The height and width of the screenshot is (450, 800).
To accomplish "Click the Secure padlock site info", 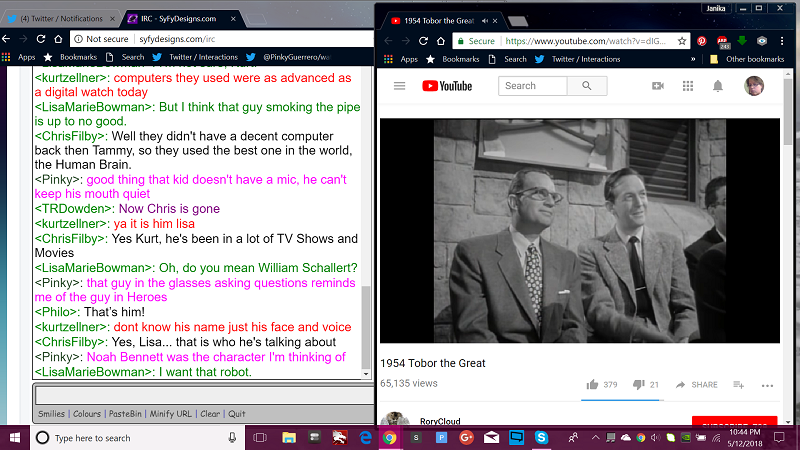I will (x=476, y=41).
